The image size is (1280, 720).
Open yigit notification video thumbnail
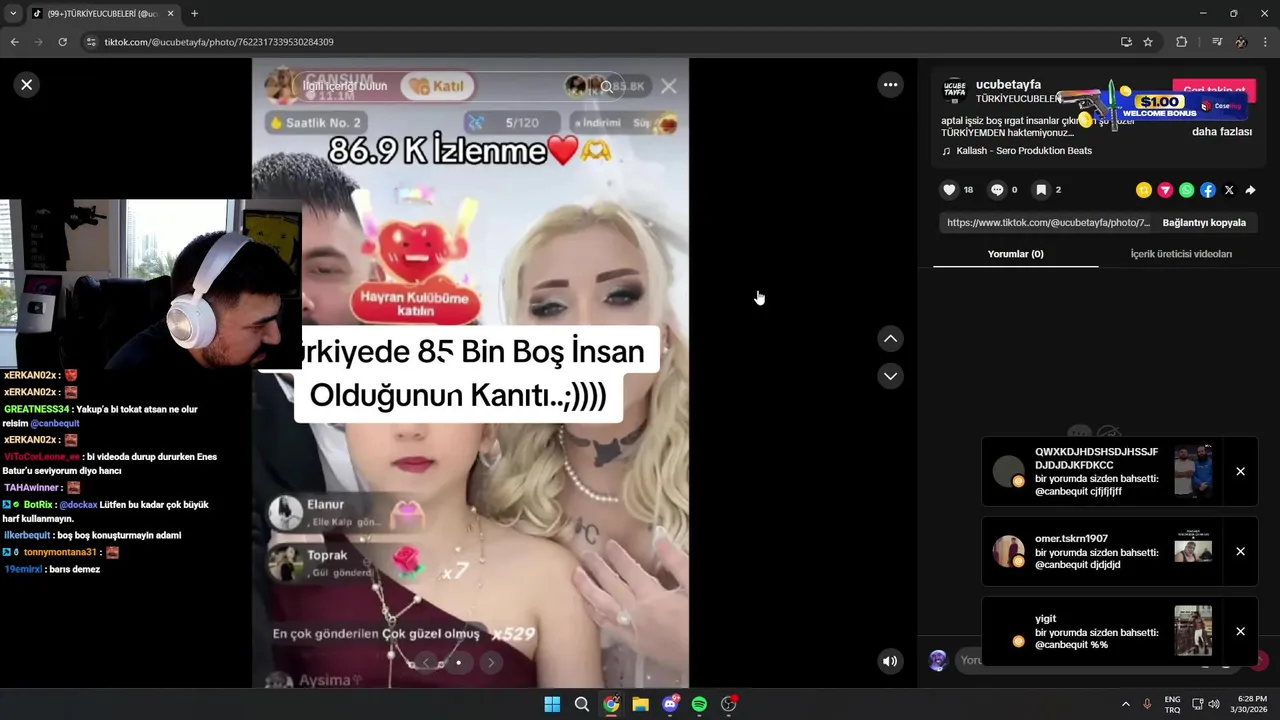point(1193,631)
